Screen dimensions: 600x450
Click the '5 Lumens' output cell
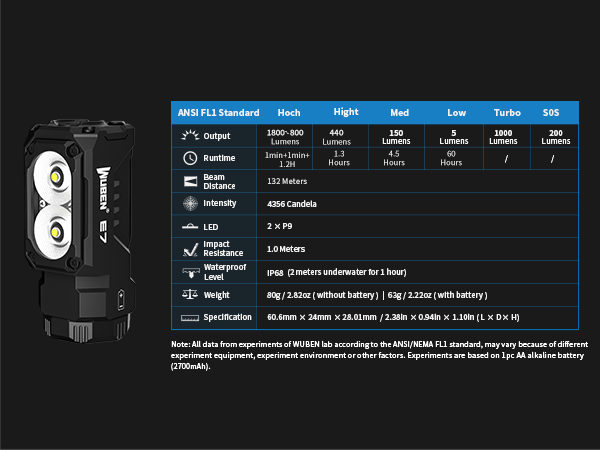454,137
